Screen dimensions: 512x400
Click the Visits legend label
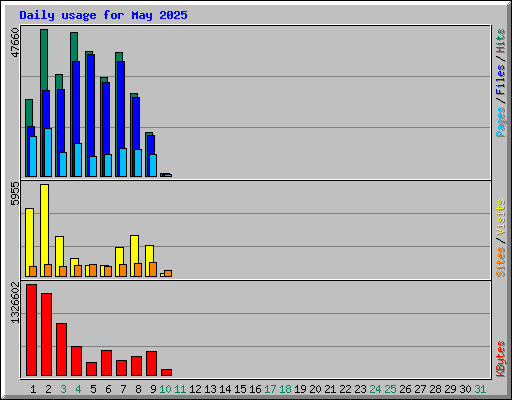point(501,217)
